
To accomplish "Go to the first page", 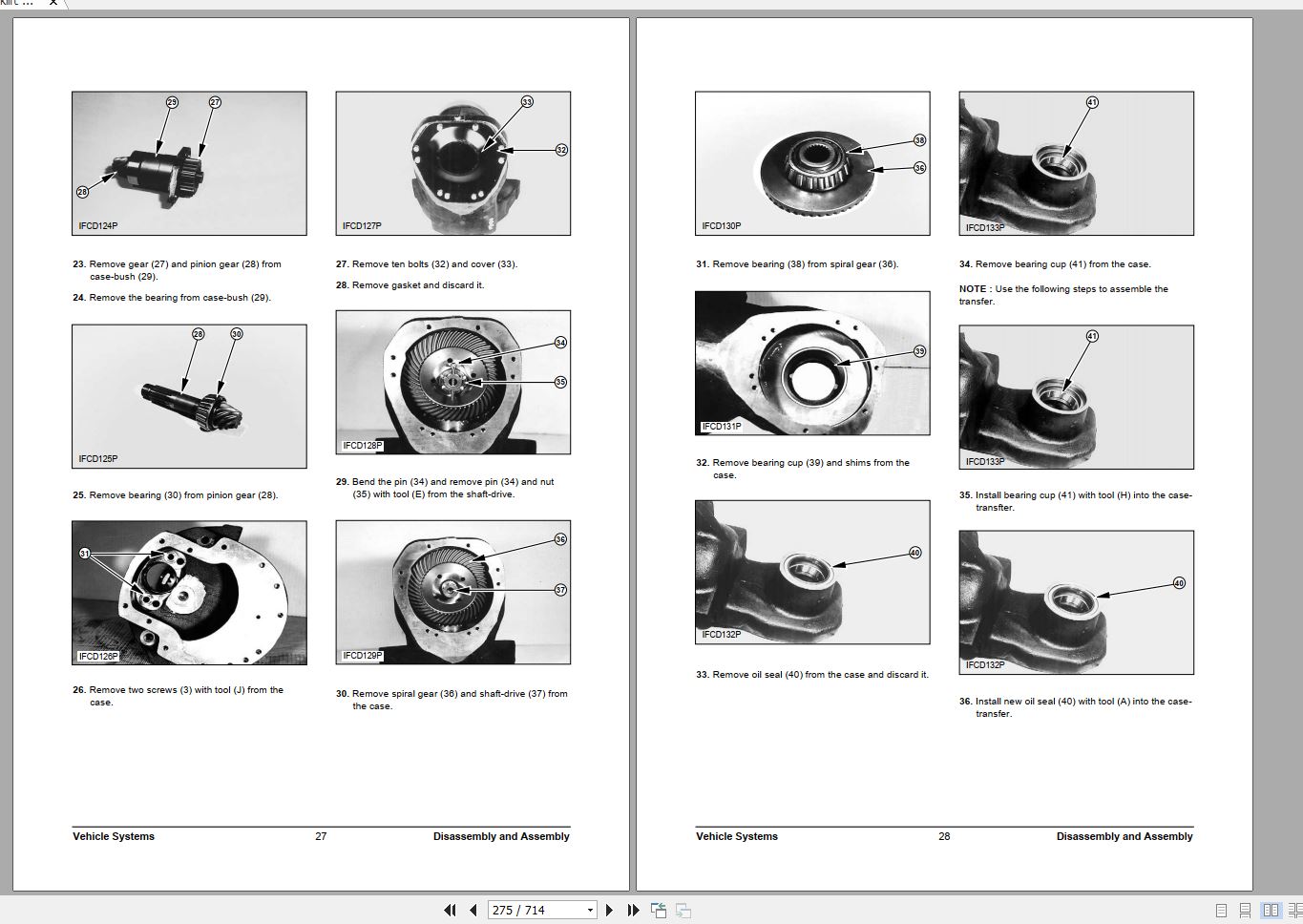I will [450, 910].
